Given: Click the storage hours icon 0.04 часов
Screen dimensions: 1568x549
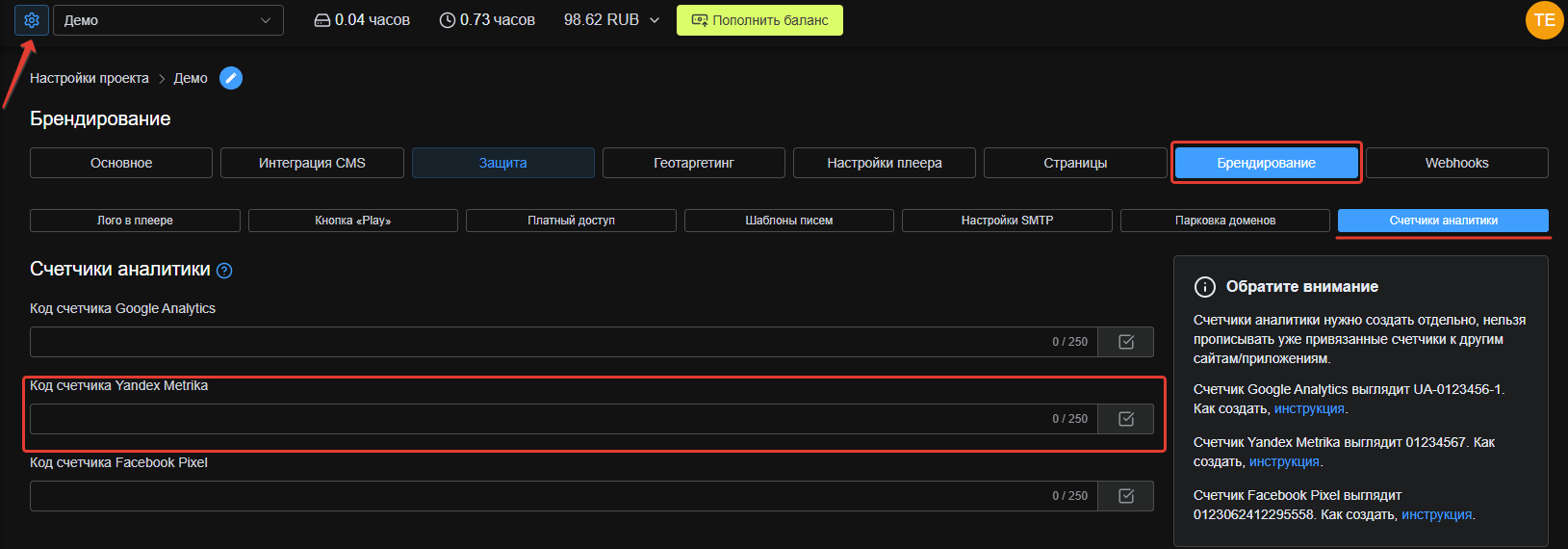Looking at the screenshot, I should pyautogui.click(x=322, y=20).
